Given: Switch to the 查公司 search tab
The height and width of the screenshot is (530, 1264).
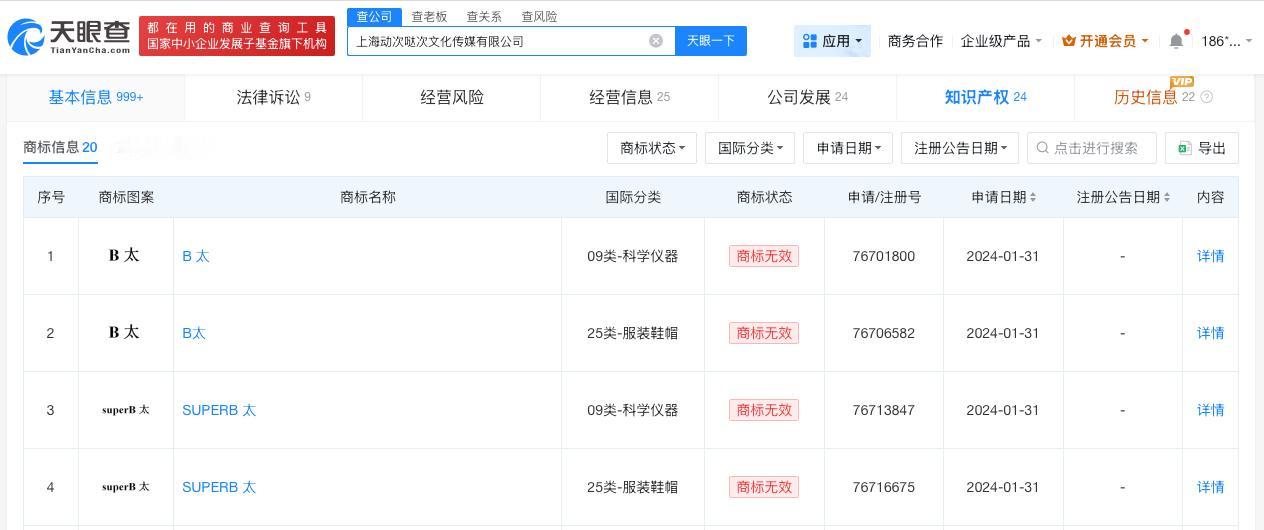Looking at the screenshot, I should (374, 17).
